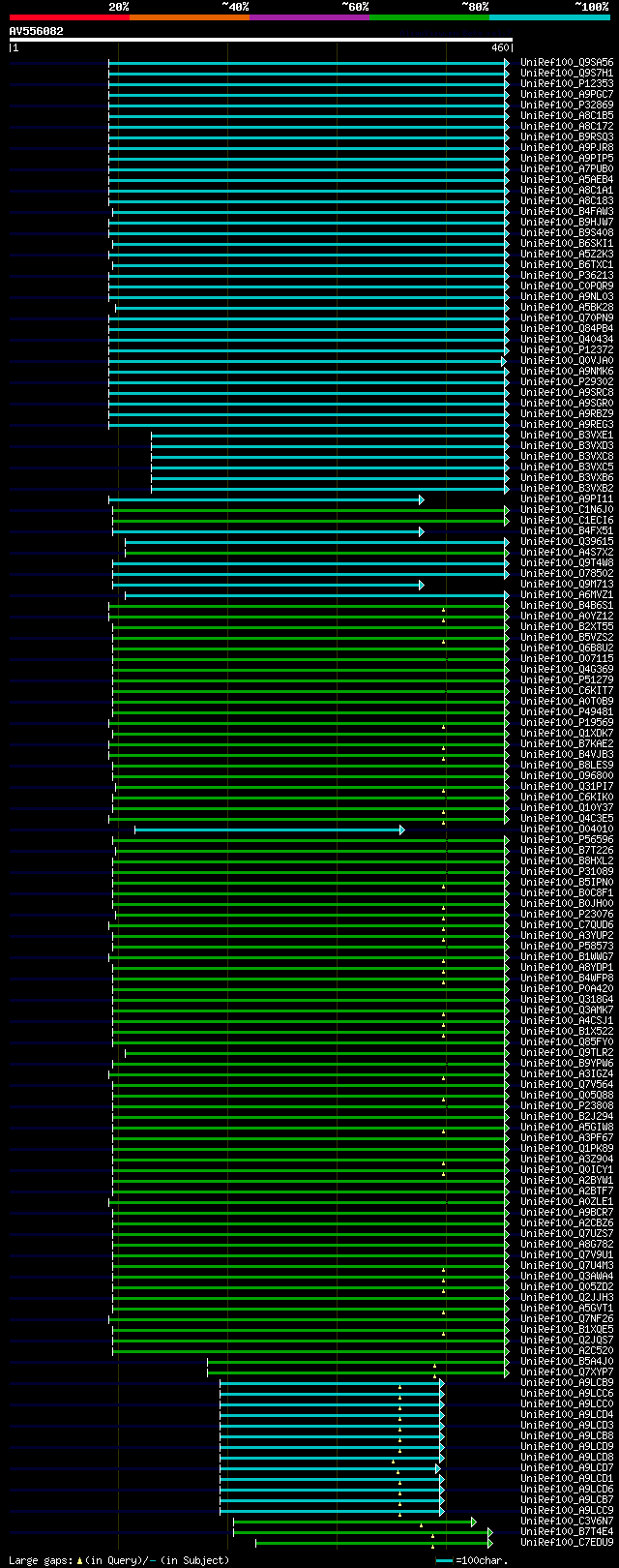This screenshot has height=1568, width=619.
Task: Select label UniRef100_Q9M713
Action: pyautogui.click(x=567, y=584)
